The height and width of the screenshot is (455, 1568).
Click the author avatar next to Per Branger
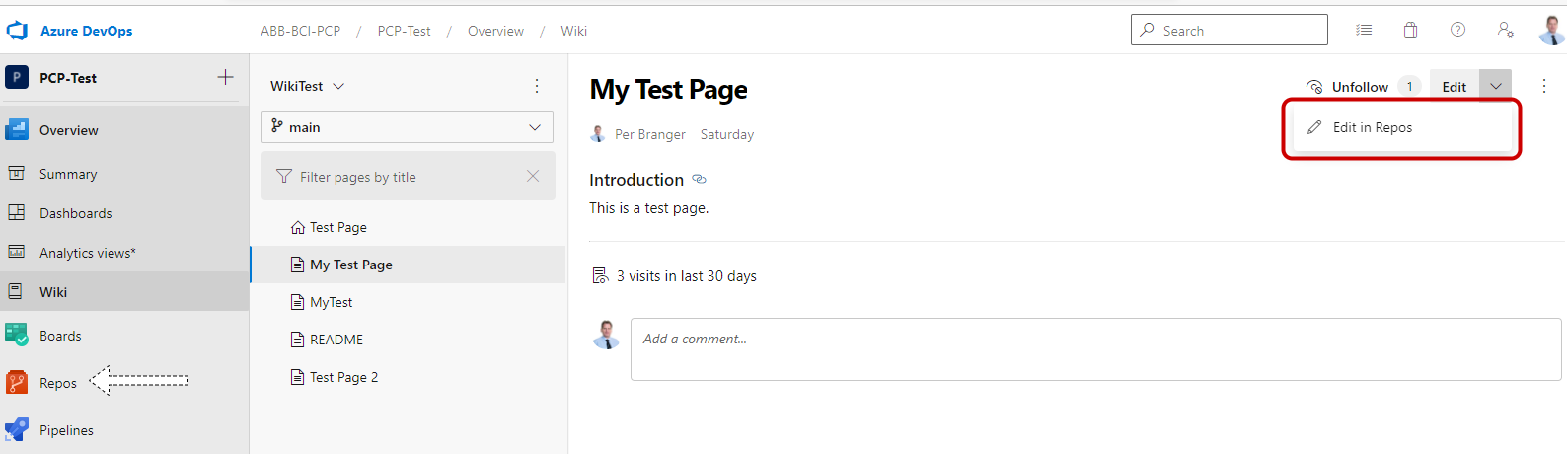pos(598,134)
